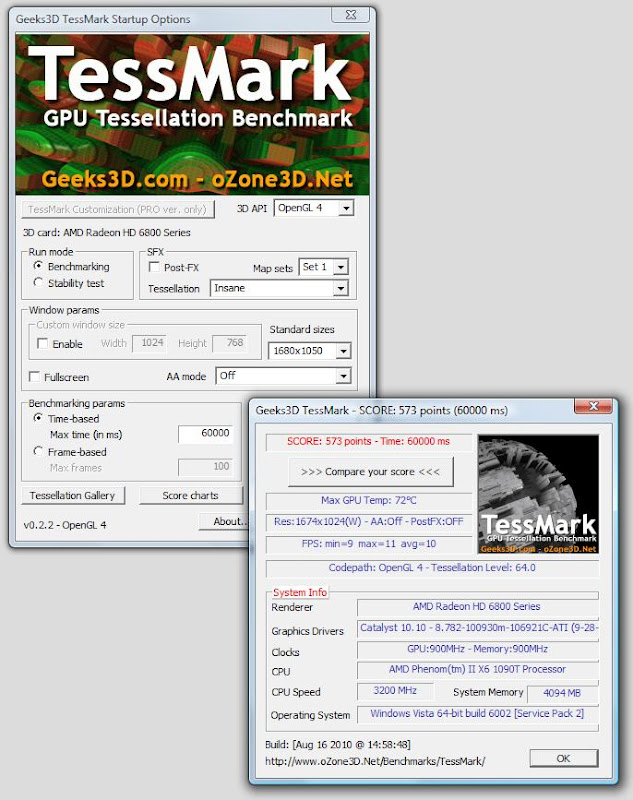Click the Windows Vista 64-bit OS value
The image size is (633, 800).
[477, 714]
